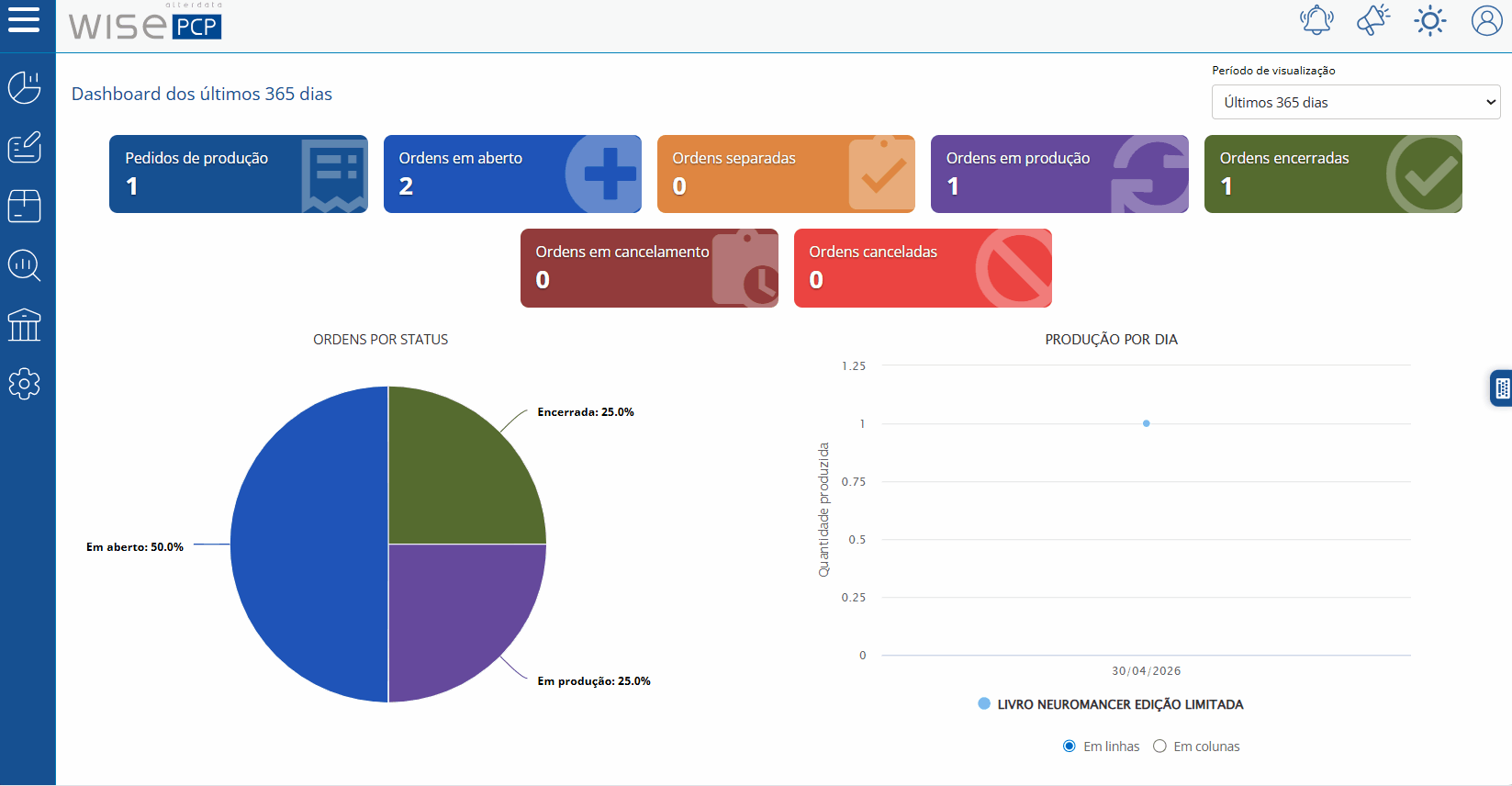Image resolution: width=1512 pixels, height=786 pixels.
Task: Open the edit note sidebar icon
Action: tap(25, 147)
